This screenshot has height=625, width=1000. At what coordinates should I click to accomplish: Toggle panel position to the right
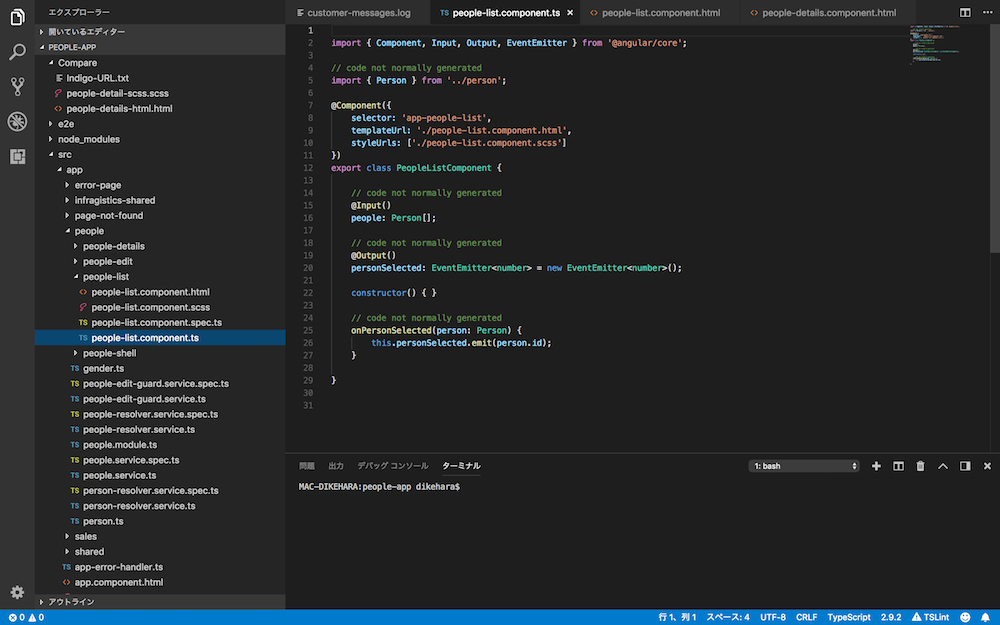tap(965, 466)
